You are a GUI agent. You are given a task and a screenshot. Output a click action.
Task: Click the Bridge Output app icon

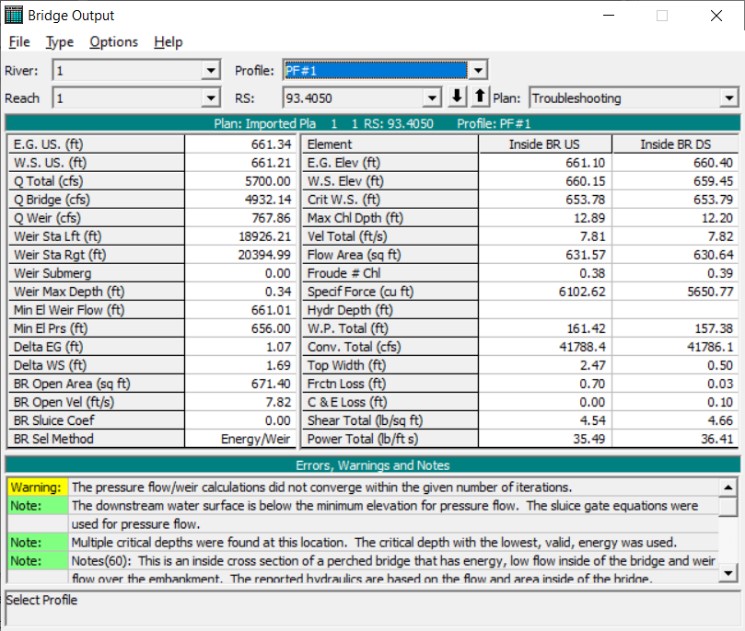click(13, 15)
